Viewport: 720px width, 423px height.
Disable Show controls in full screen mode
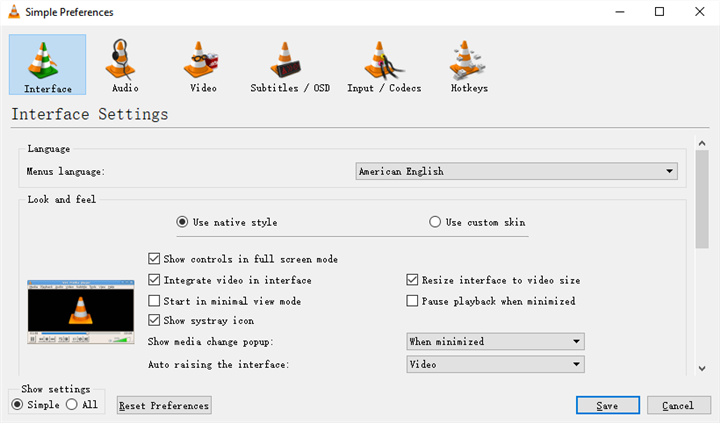point(154,259)
